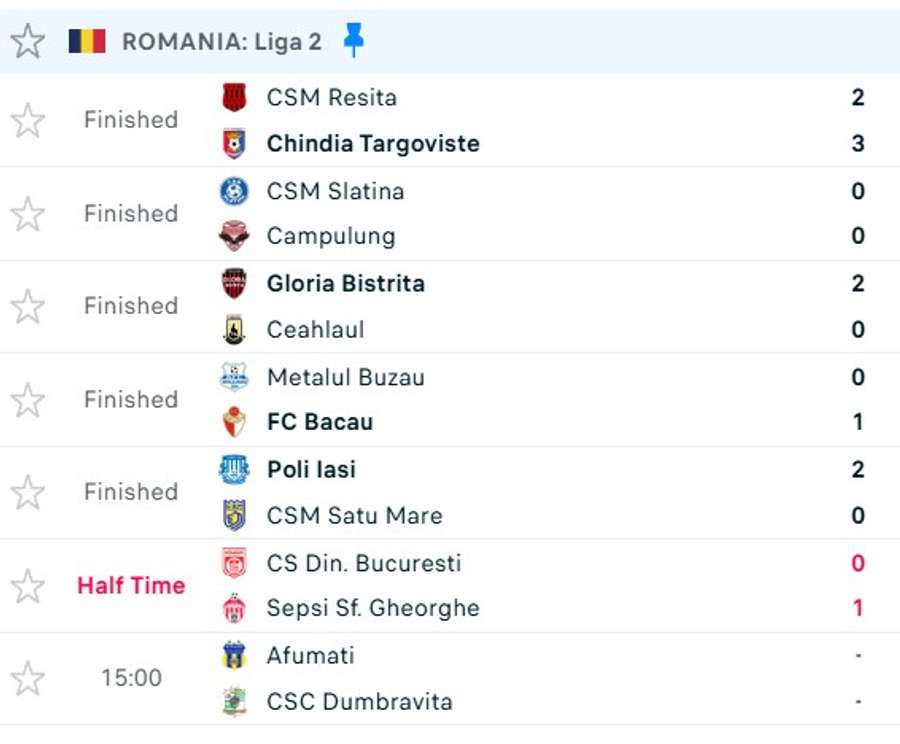Open Chindia Targoviste team name
Viewport: 900px width, 744px height.
373,144
